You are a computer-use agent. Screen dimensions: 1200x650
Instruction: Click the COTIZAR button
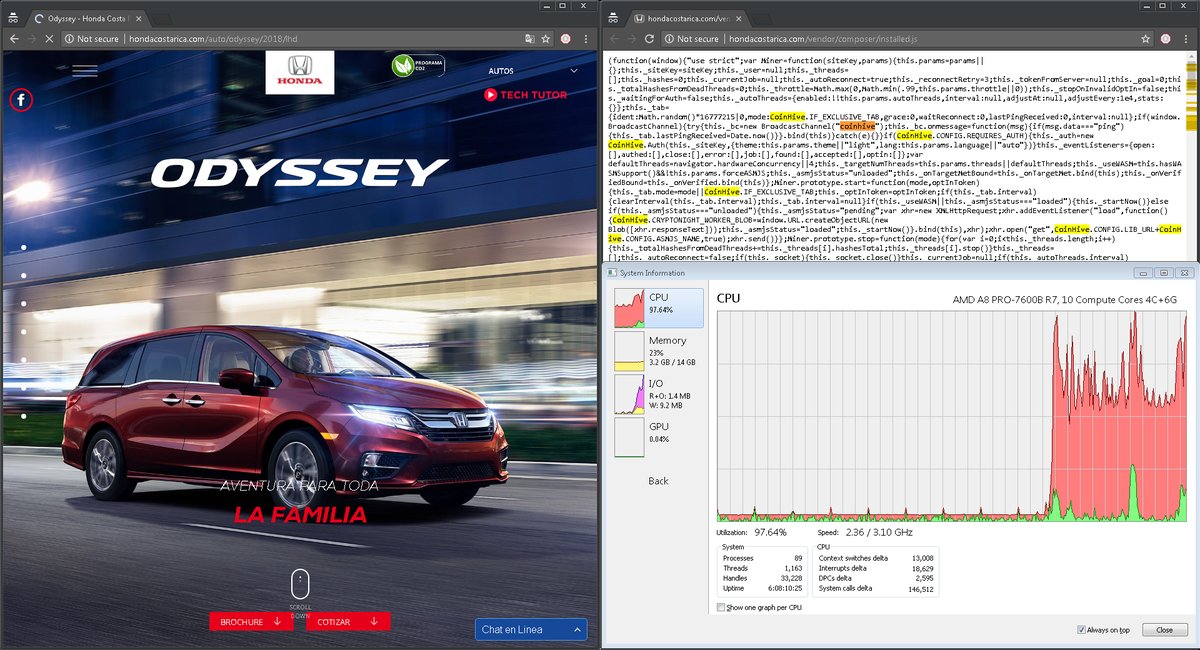click(x=349, y=621)
